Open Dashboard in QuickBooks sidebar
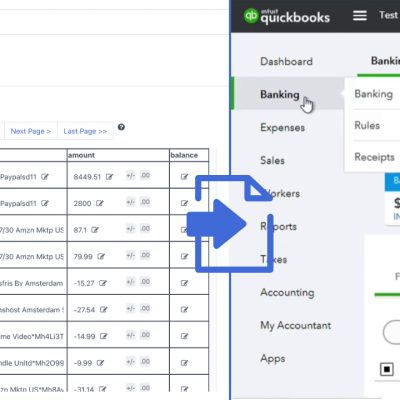400x400 pixels. coord(286,61)
